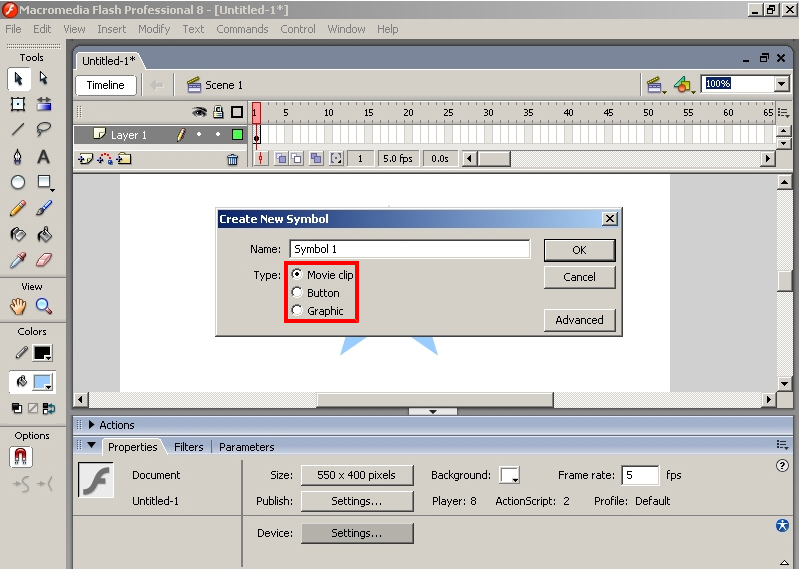Image resolution: width=799 pixels, height=569 pixels.
Task: Select the Eraser tool
Action: 44,260
